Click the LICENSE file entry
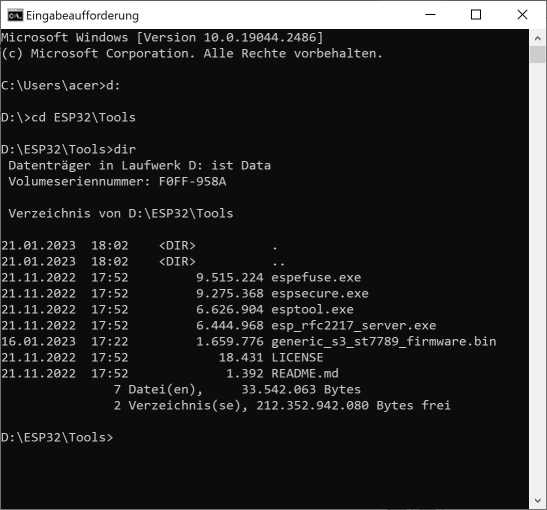 pos(297,358)
